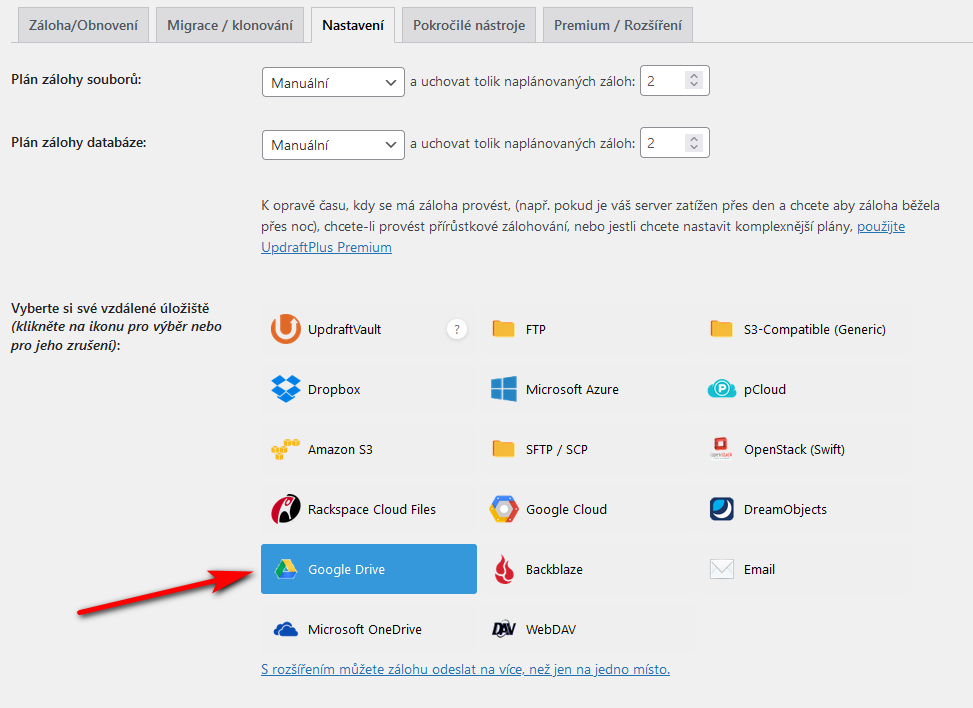Image resolution: width=973 pixels, height=708 pixels.
Task: Click the Google Drive triangle icon
Action: tap(285, 569)
